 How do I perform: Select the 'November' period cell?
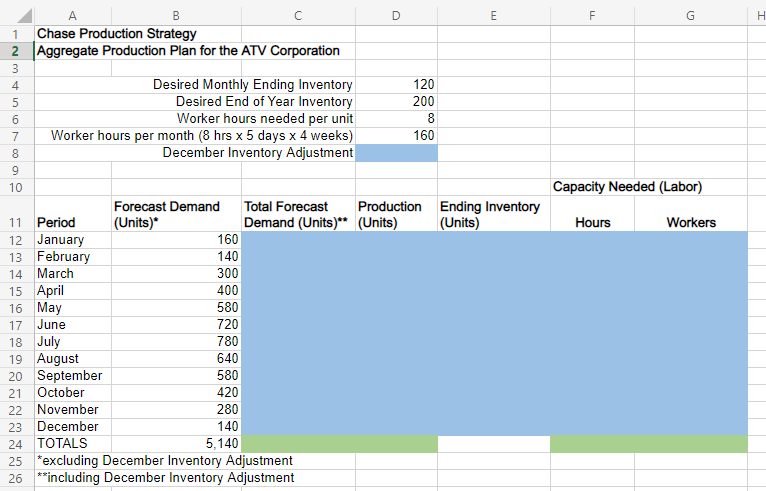pyautogui.click(x=73, y=410)
